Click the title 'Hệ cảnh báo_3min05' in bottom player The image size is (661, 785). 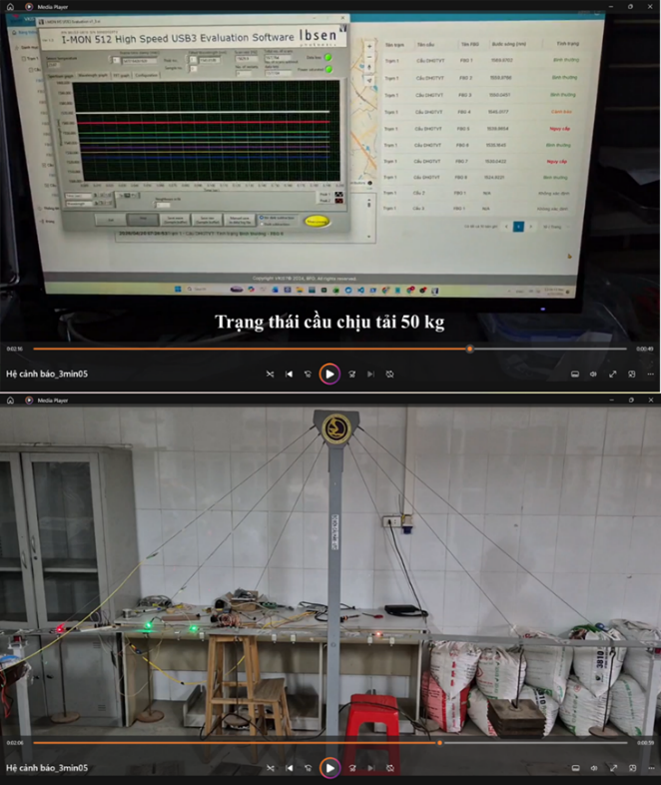pyautogui.click(x=47, y=767)
